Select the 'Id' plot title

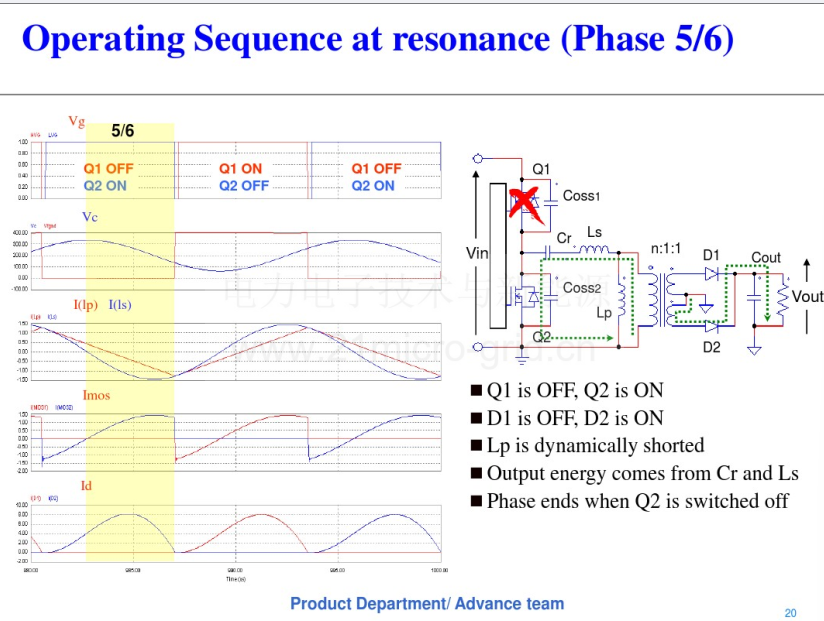86,485
